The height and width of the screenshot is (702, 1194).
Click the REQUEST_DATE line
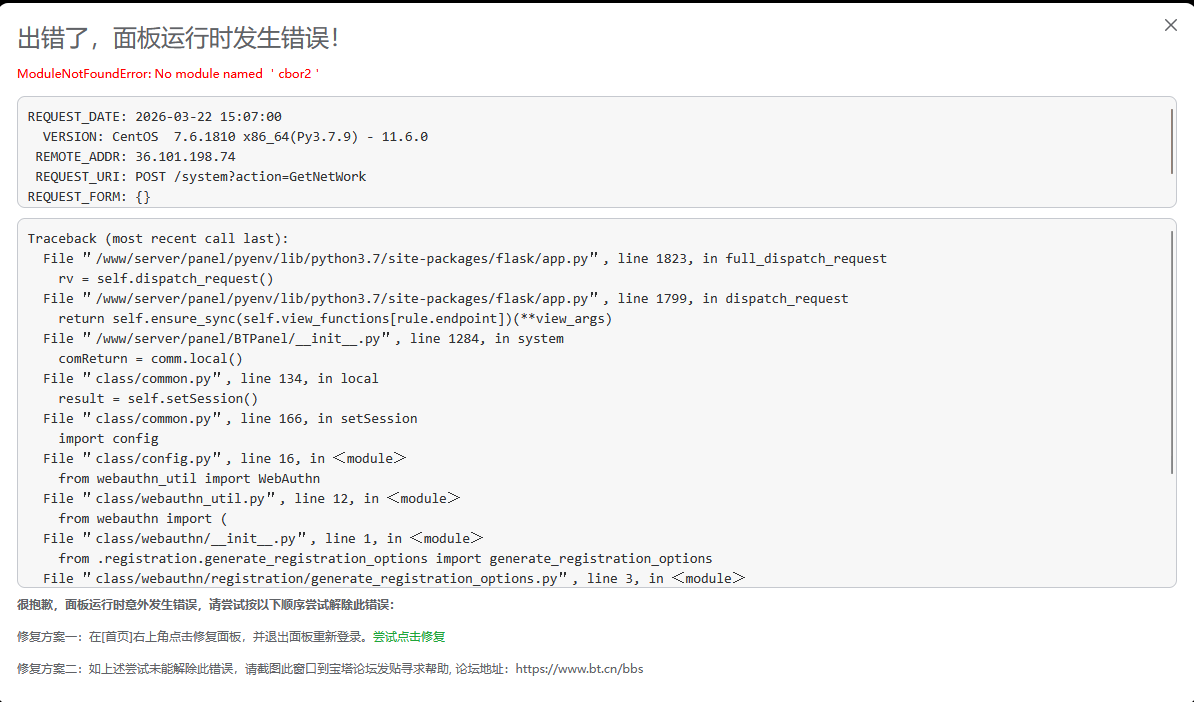(155, 117)
